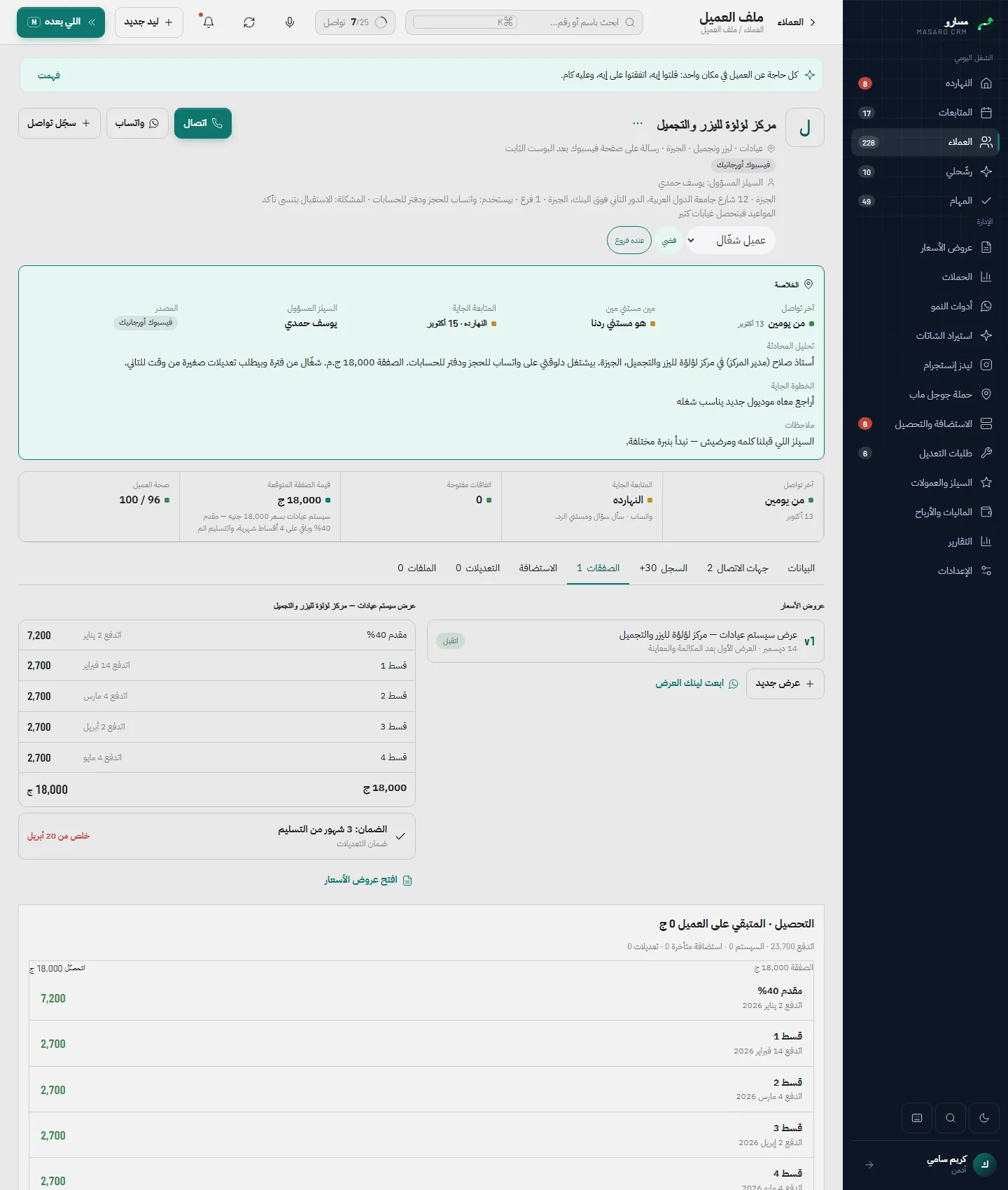Open عروض الأسعار in the sidebar

coord(925,247)
